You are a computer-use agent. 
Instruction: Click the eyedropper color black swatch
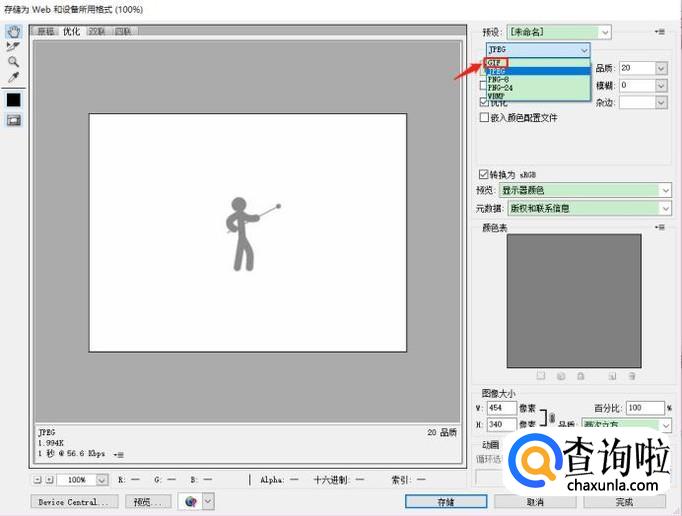tap(13, 99)
